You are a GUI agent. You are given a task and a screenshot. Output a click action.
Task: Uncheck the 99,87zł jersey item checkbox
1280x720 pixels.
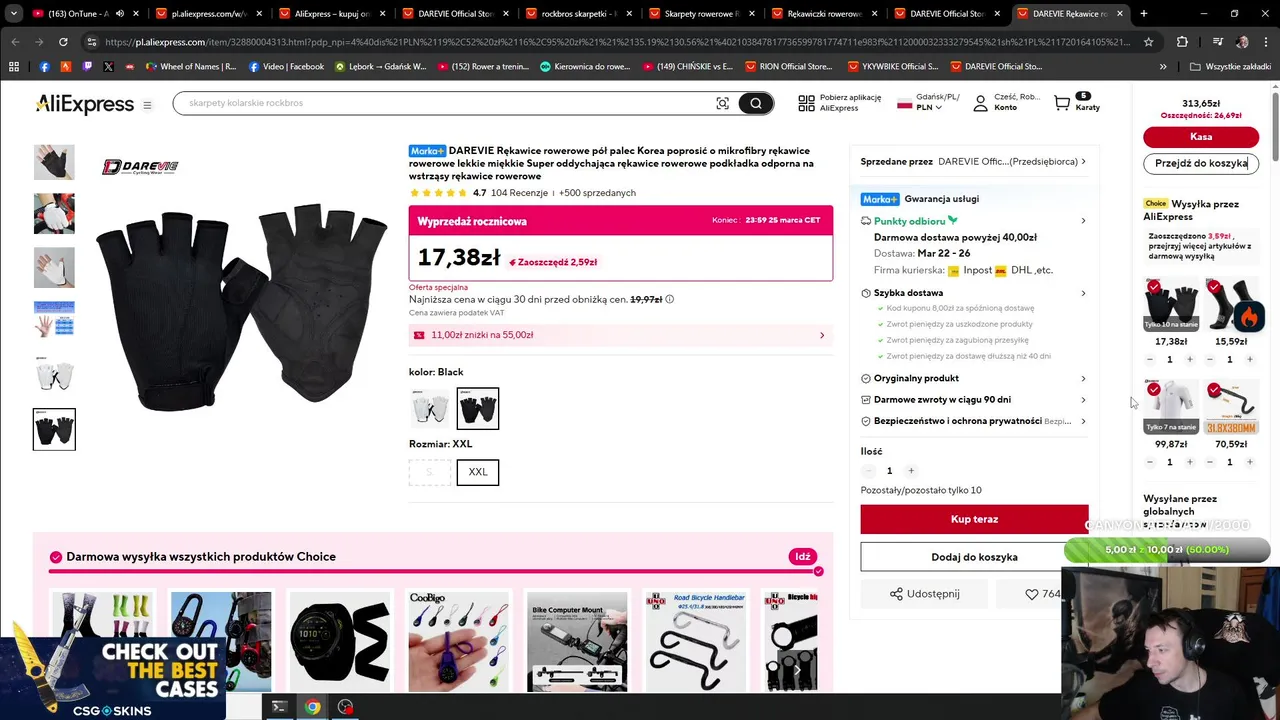(1154, 389)
